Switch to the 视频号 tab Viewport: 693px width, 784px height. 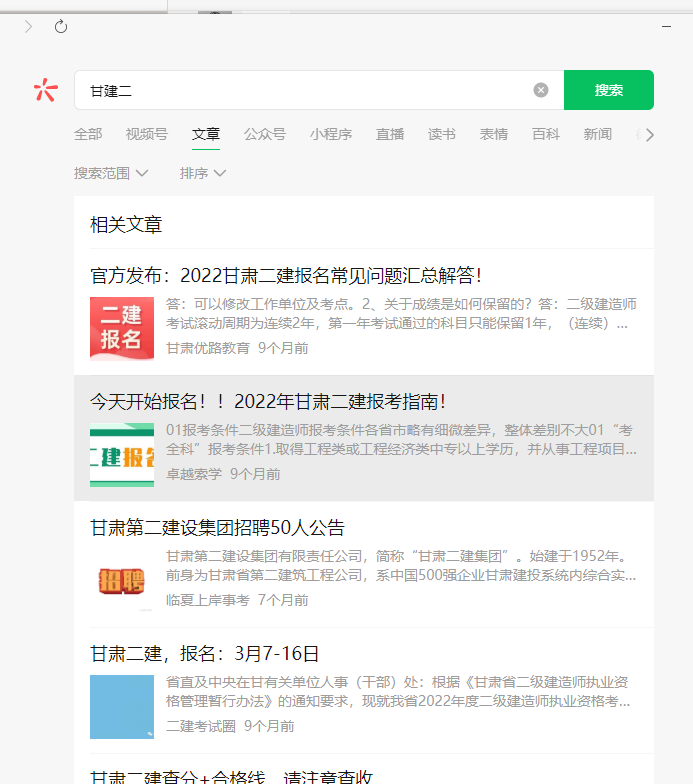[146, 134]
